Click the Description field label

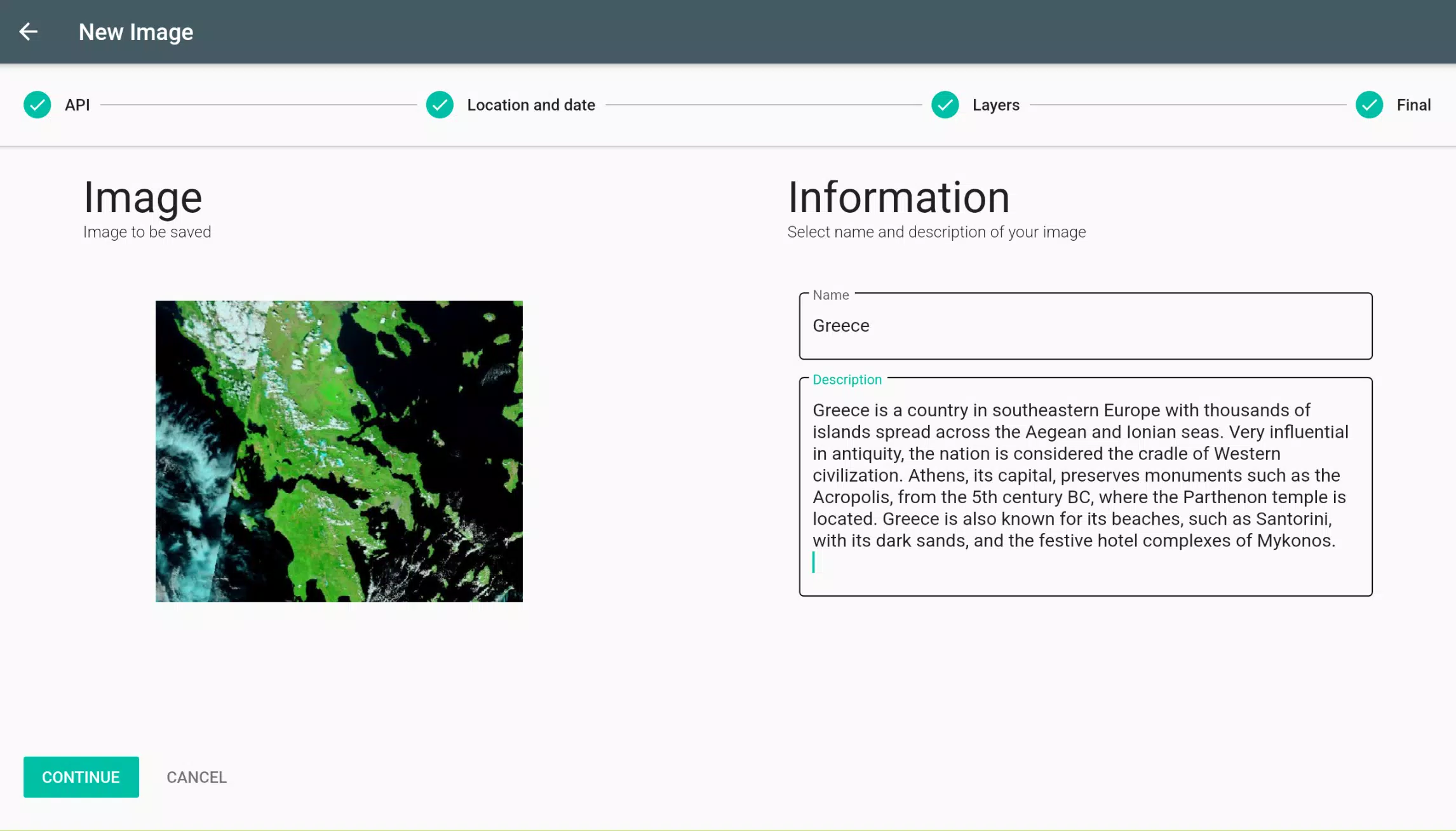coord(847,379)
